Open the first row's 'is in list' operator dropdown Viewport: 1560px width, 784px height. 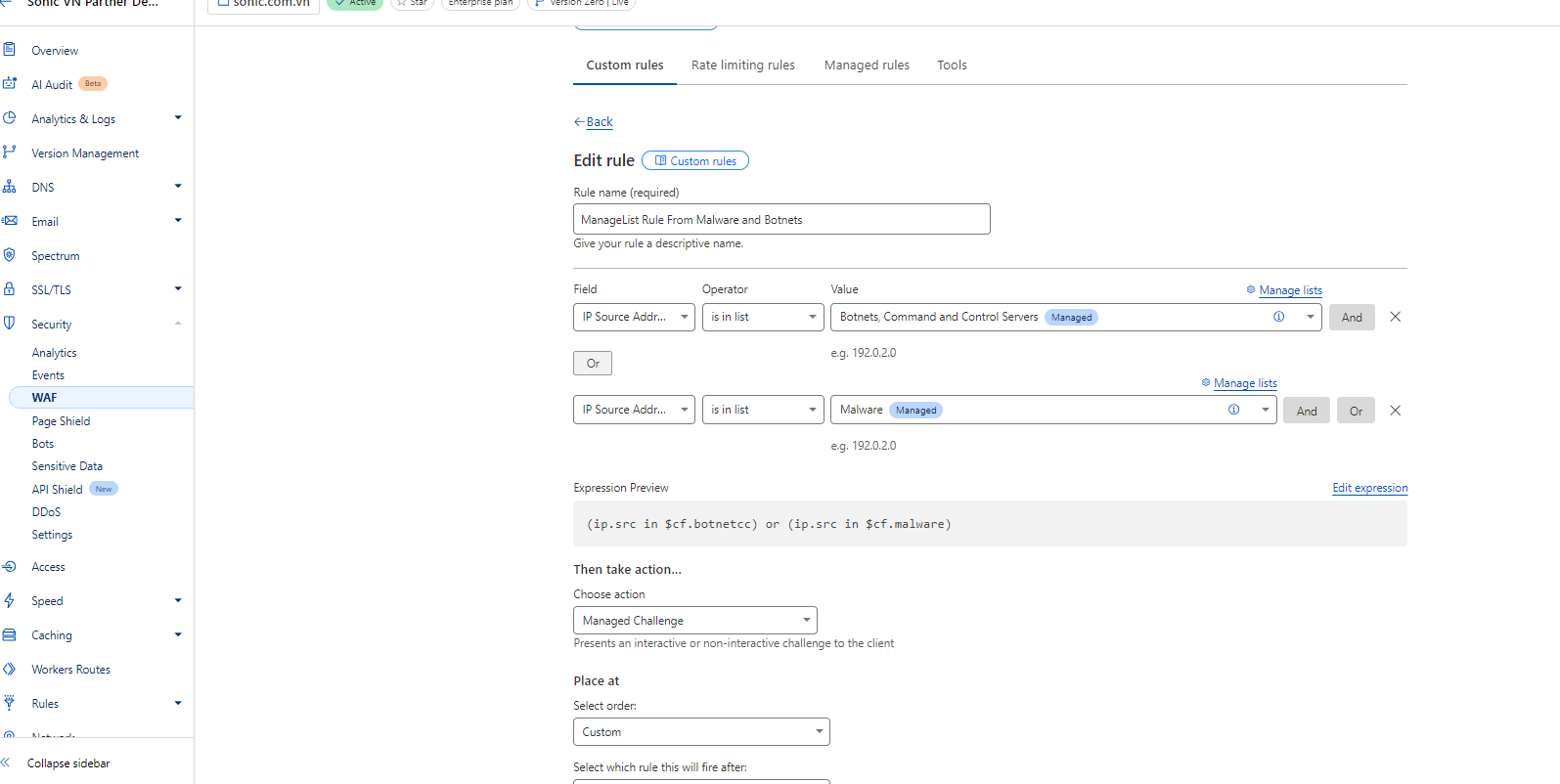(x=762, y=317)
